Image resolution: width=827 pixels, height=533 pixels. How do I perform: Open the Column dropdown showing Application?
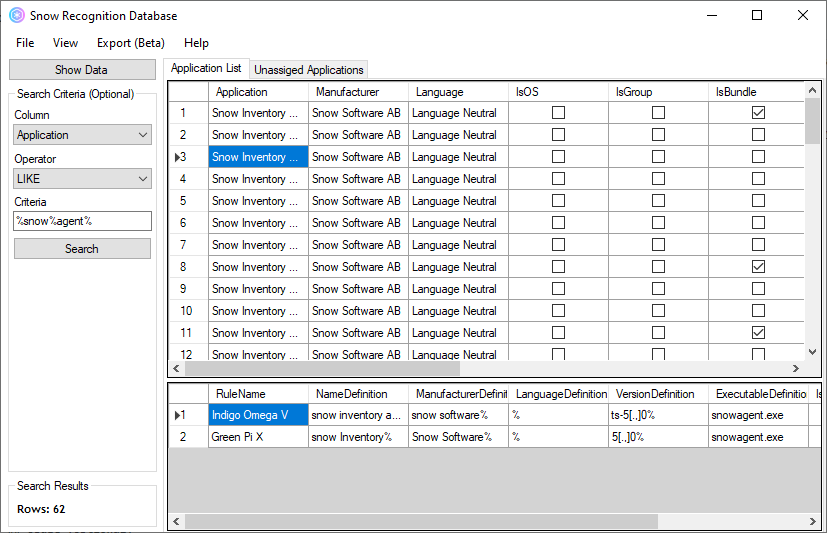[82, 135]
